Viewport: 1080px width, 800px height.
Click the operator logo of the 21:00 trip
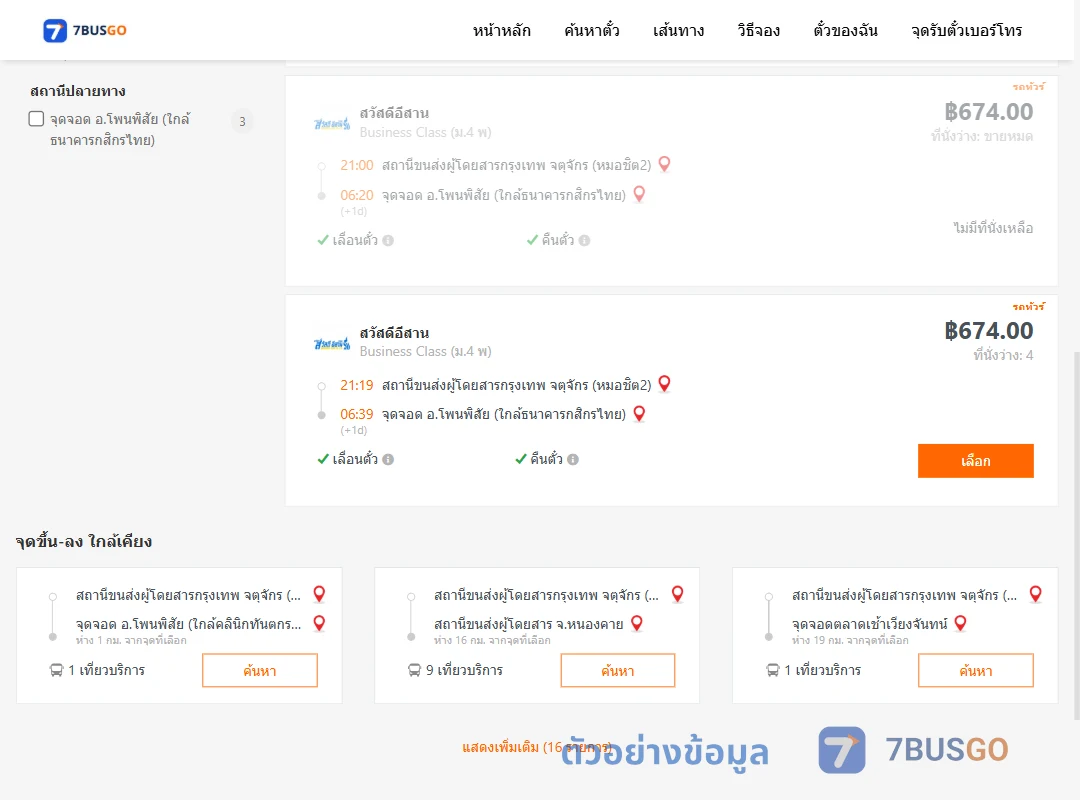332,124
